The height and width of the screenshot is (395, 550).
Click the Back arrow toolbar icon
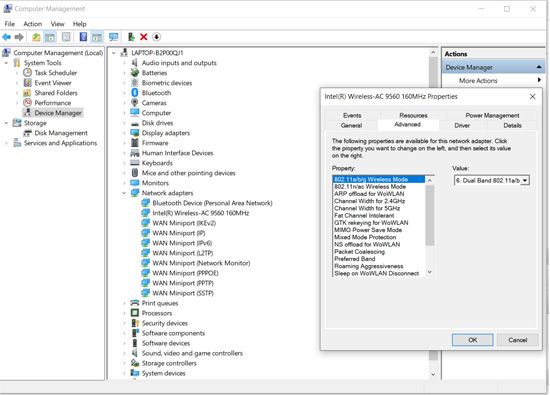tap(7, 37)
